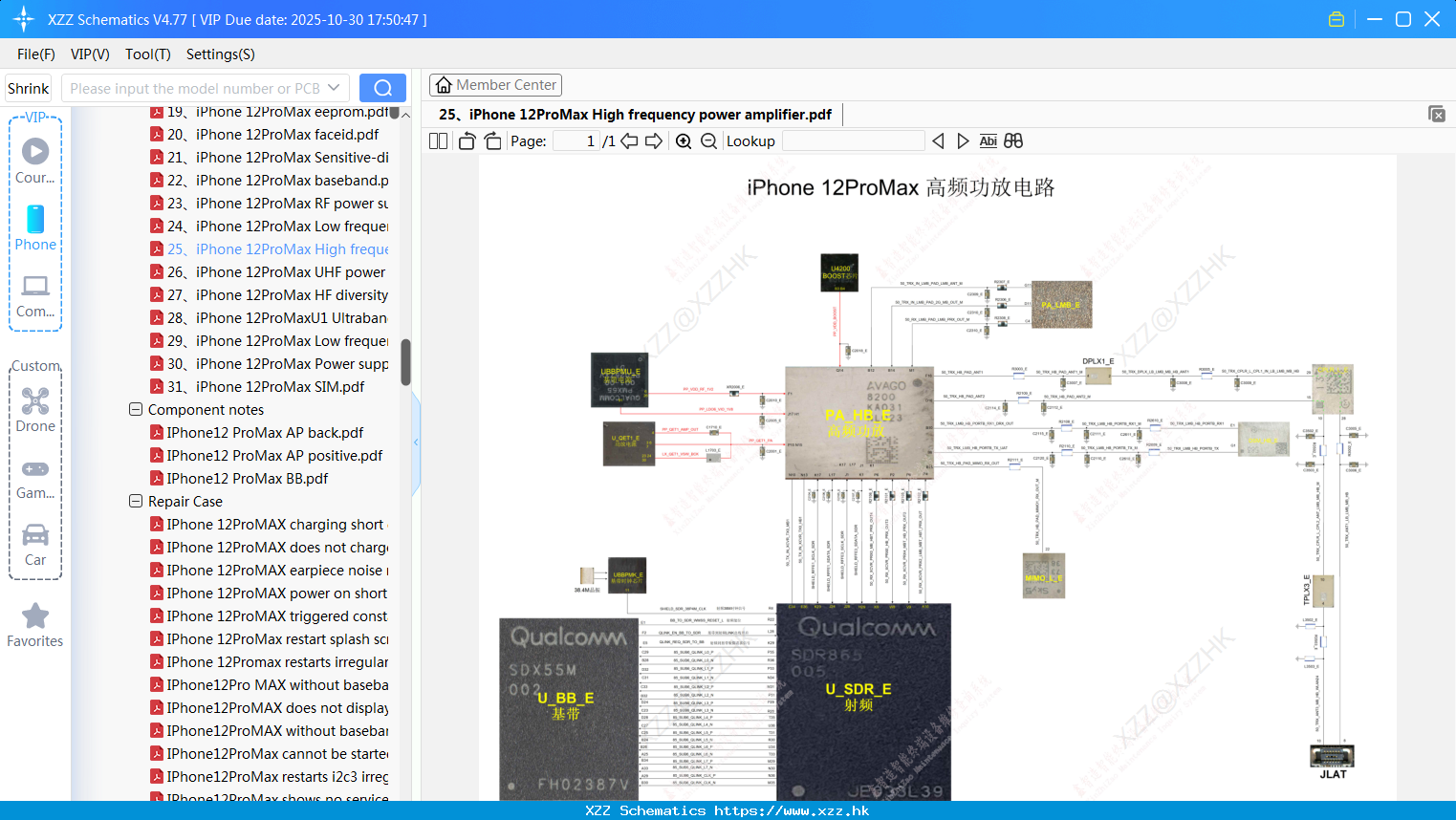Viewport: 1456px width, 820px height.
Task: Open the VIP(V) menu
Action: (x=90, y=54)
